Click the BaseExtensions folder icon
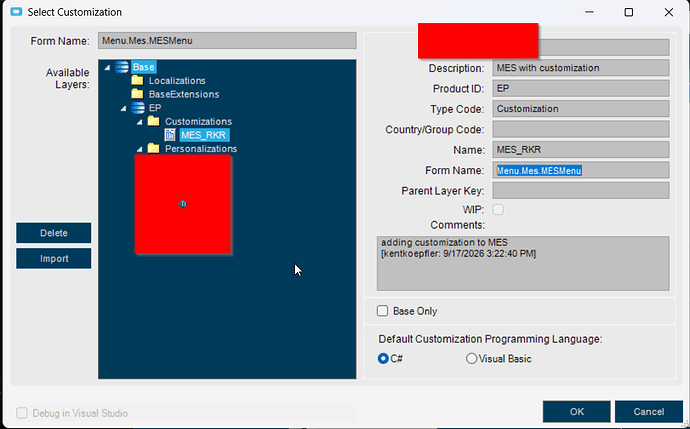This screenshot has height=429, width=690. 137,94
